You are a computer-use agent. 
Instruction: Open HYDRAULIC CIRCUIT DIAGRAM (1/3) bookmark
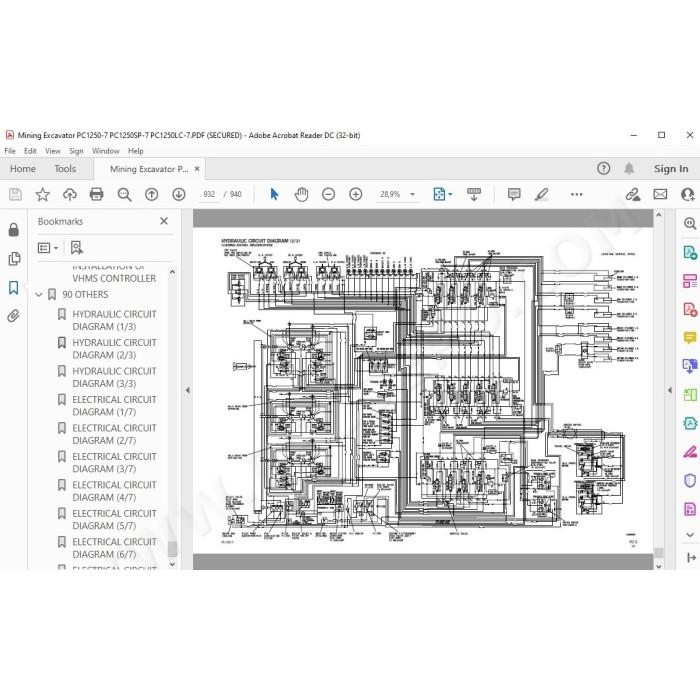point(114,320)
